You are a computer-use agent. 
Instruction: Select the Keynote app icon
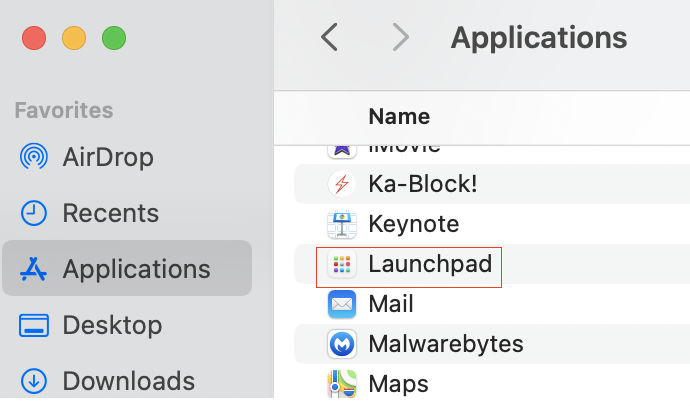coord(342,224)
